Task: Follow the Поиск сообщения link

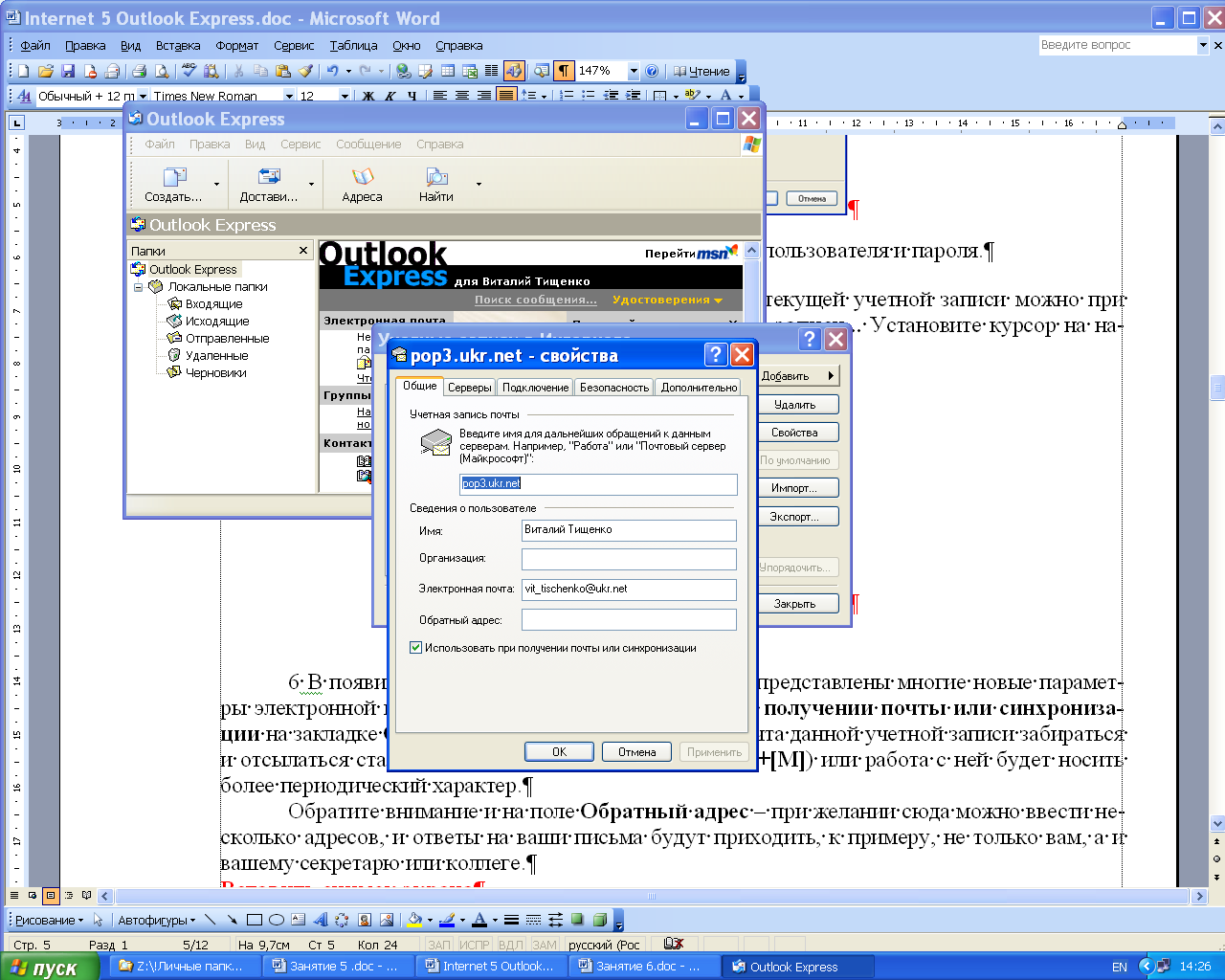Action: pyautogui.click(x=536, y=300)
